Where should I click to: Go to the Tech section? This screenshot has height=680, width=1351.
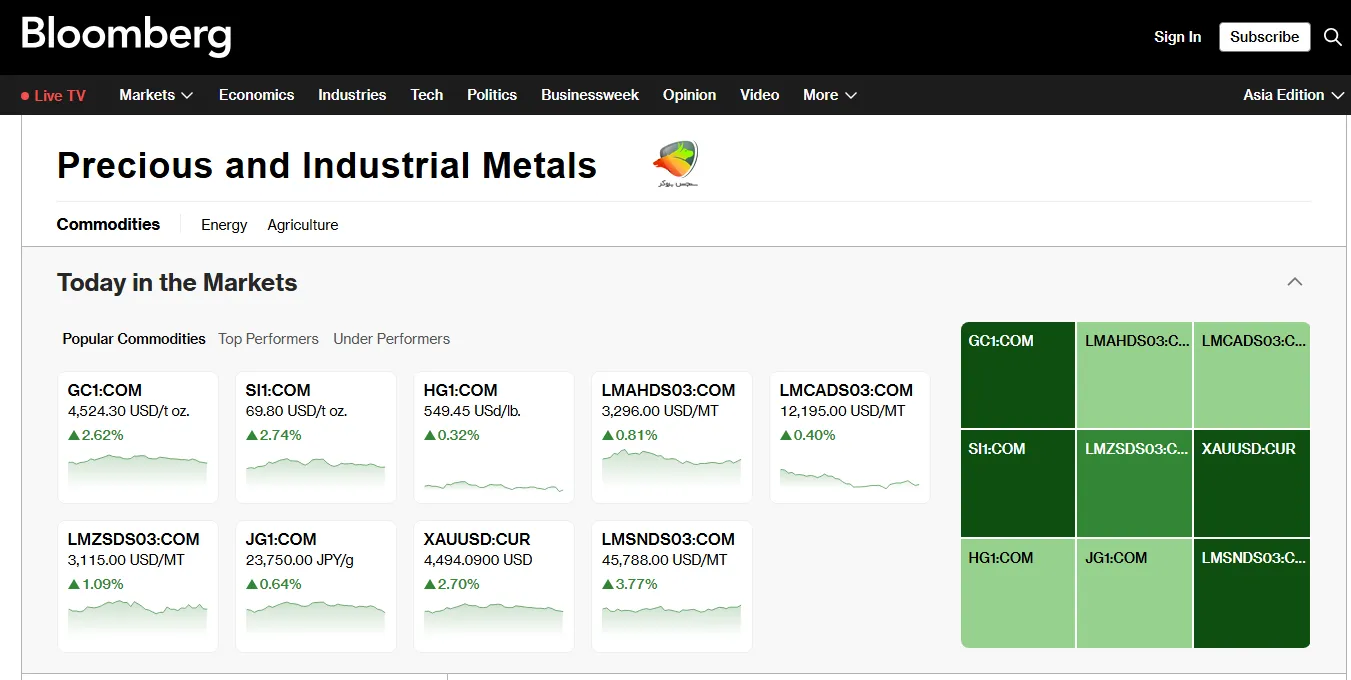[x=427, y=95]
